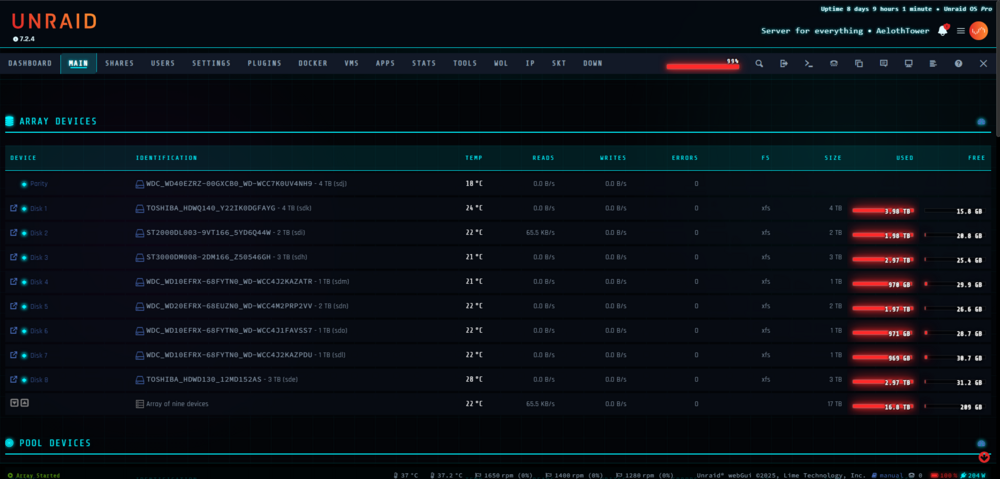Open the Tools tab
The image size is (1000, 479).
[x=465, y=64]
